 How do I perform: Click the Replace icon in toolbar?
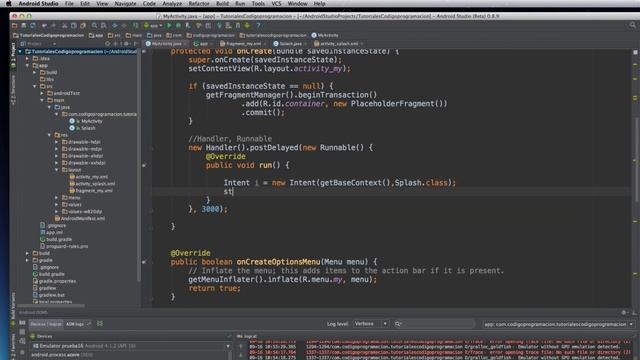point(104,25)
